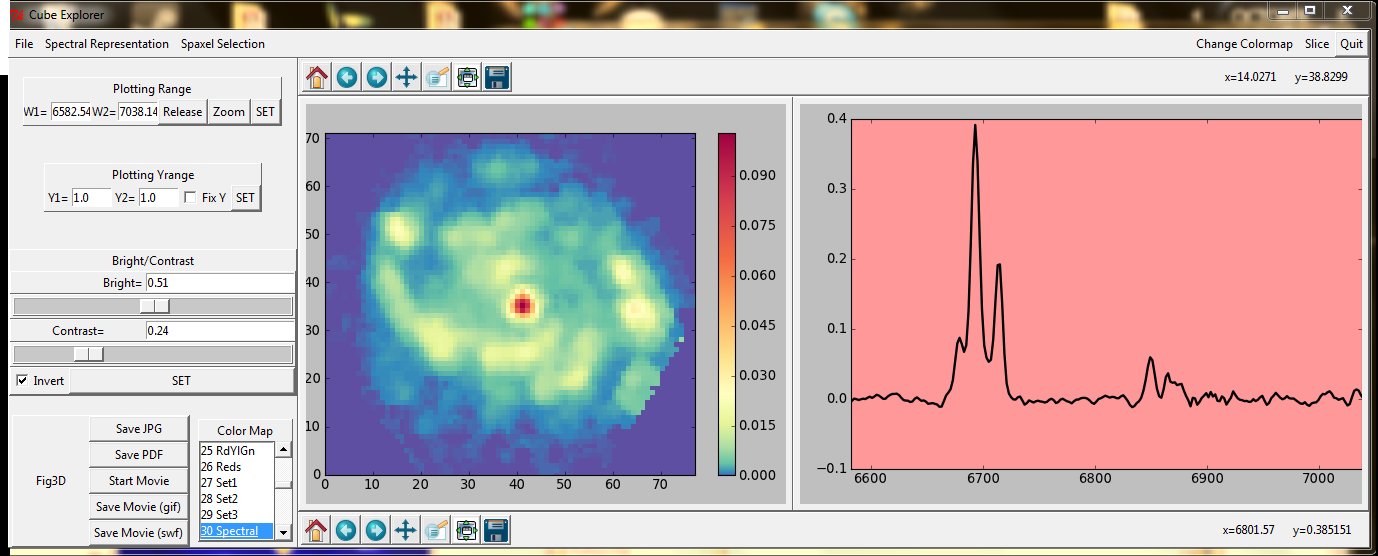Click the Home icon in bottom toolbar
Screen dimensions: 1378x556
tap(317, 529)
